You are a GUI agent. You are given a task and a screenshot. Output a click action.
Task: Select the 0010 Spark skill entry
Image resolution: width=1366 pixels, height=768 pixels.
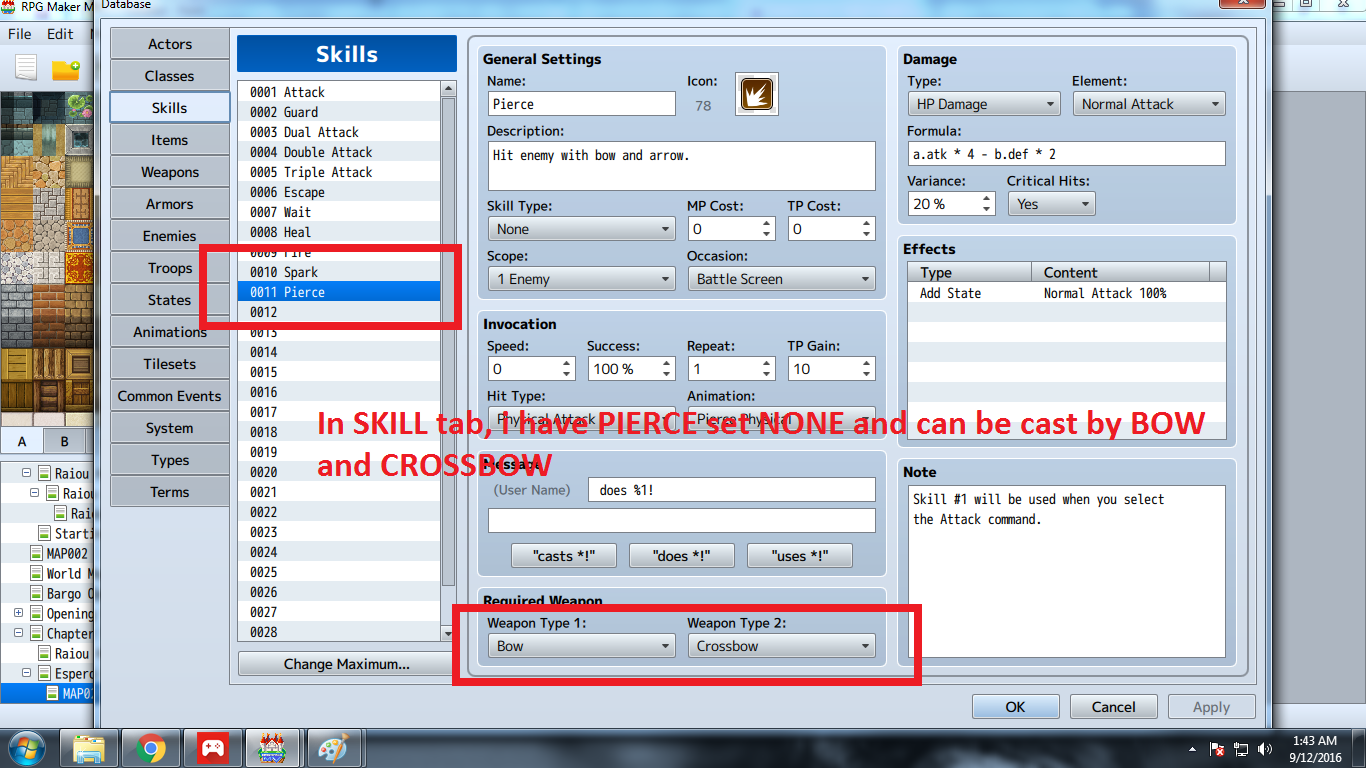[x=339, y=272]
